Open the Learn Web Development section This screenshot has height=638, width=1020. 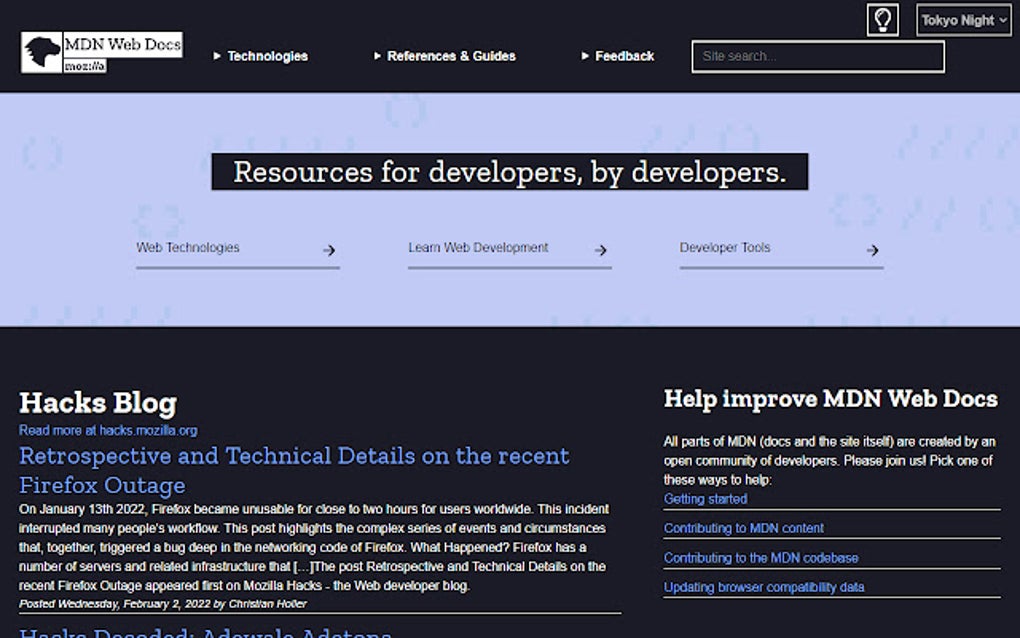[x=478, y=247]
